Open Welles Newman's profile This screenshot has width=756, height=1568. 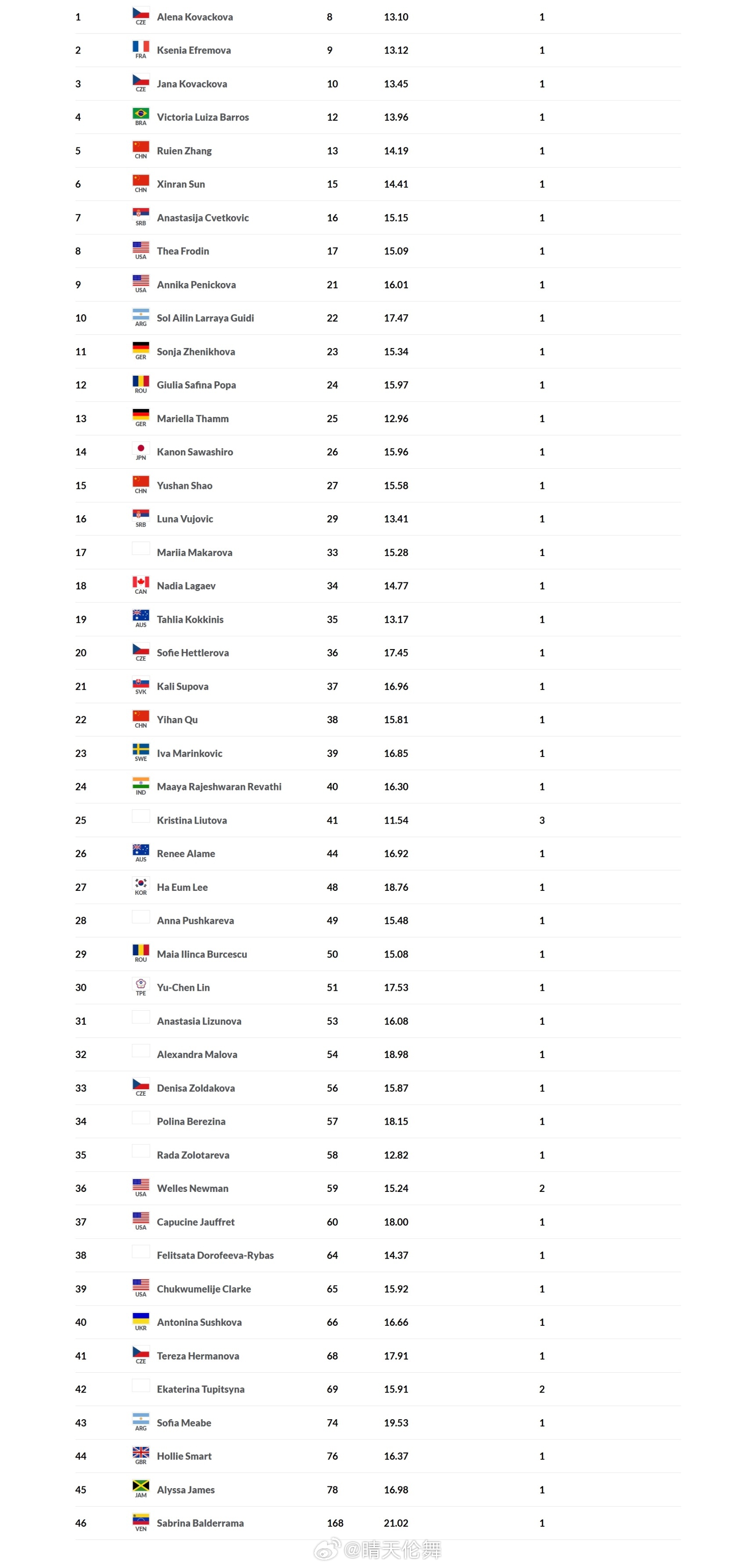(x=192, y=1189)
